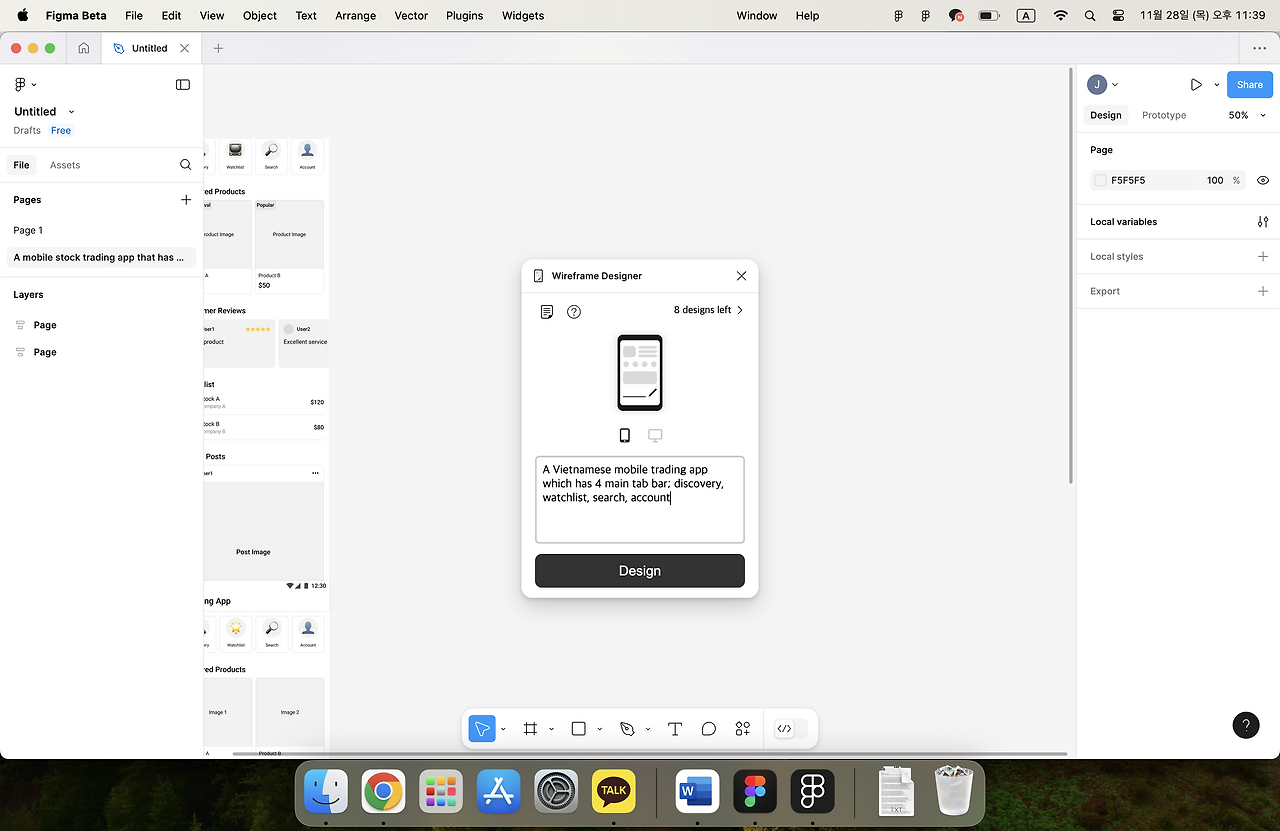Select the 'Post Image' placeholder on canvas
This screenshot has width=1280, height=831.
[263, 530]
